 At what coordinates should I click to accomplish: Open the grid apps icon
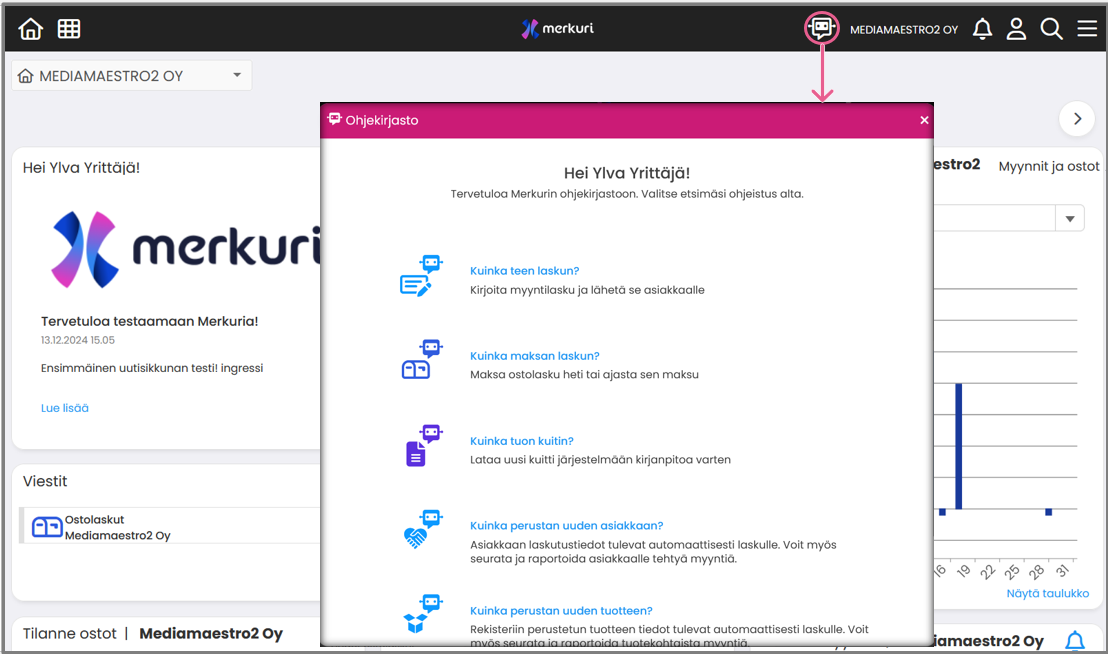69,29
